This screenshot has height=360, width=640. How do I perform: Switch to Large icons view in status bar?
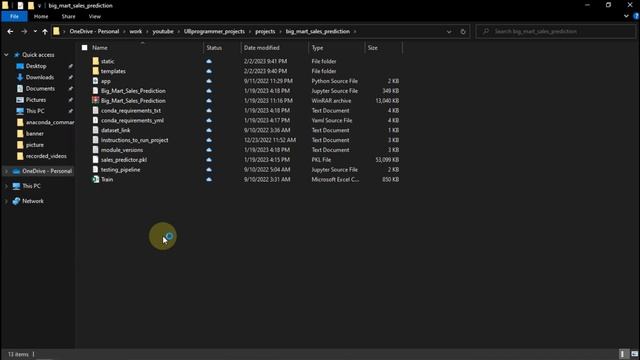(634, 354)
